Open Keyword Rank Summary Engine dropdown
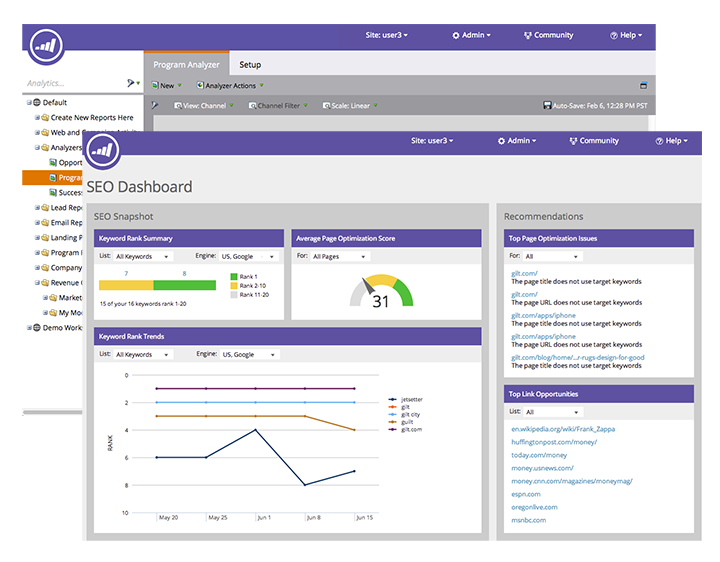 pos(248,257)
